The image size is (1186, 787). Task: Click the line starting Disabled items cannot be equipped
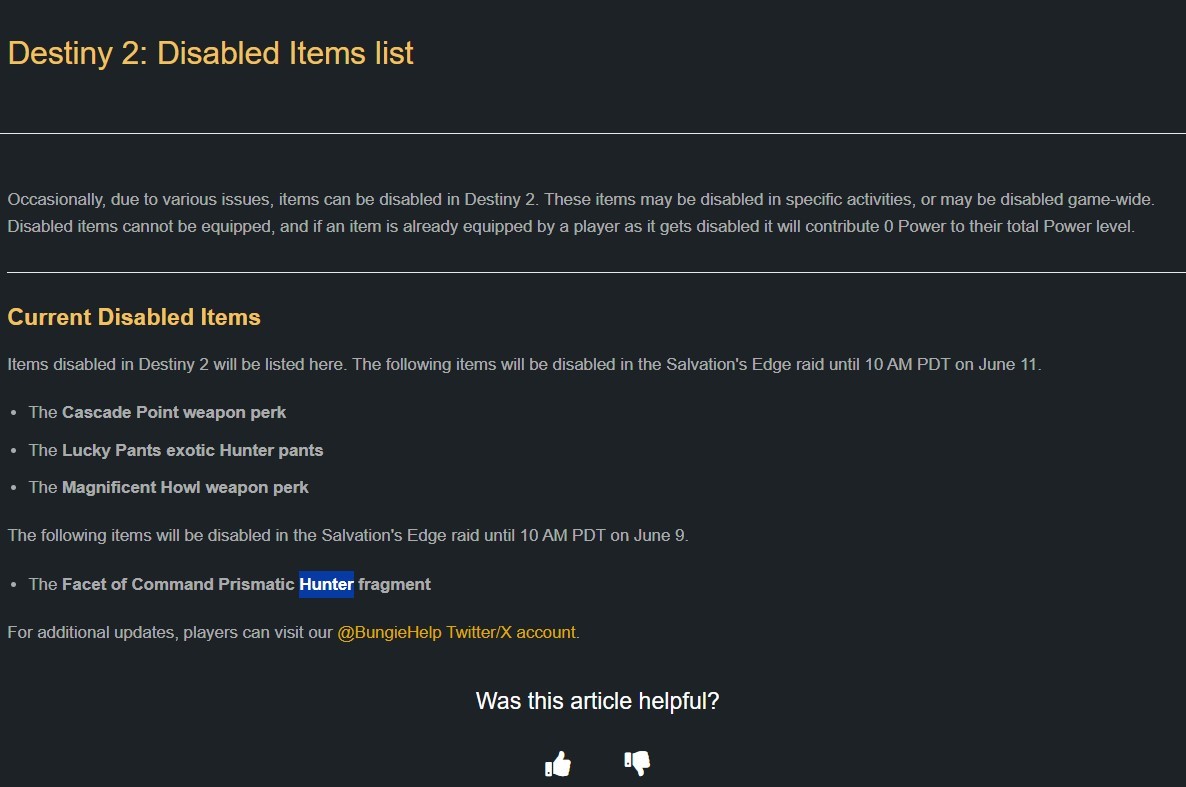(571, 226)
